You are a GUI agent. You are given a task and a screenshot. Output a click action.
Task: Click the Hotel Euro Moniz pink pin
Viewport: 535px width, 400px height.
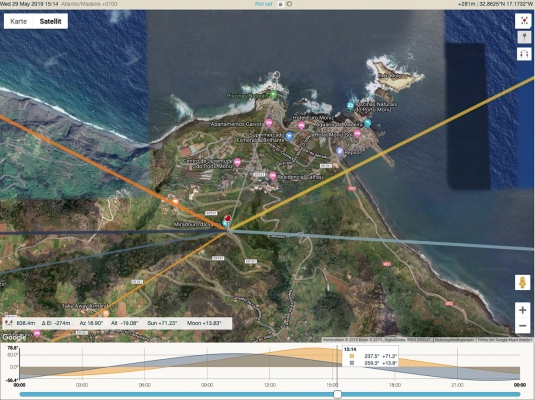301,126
